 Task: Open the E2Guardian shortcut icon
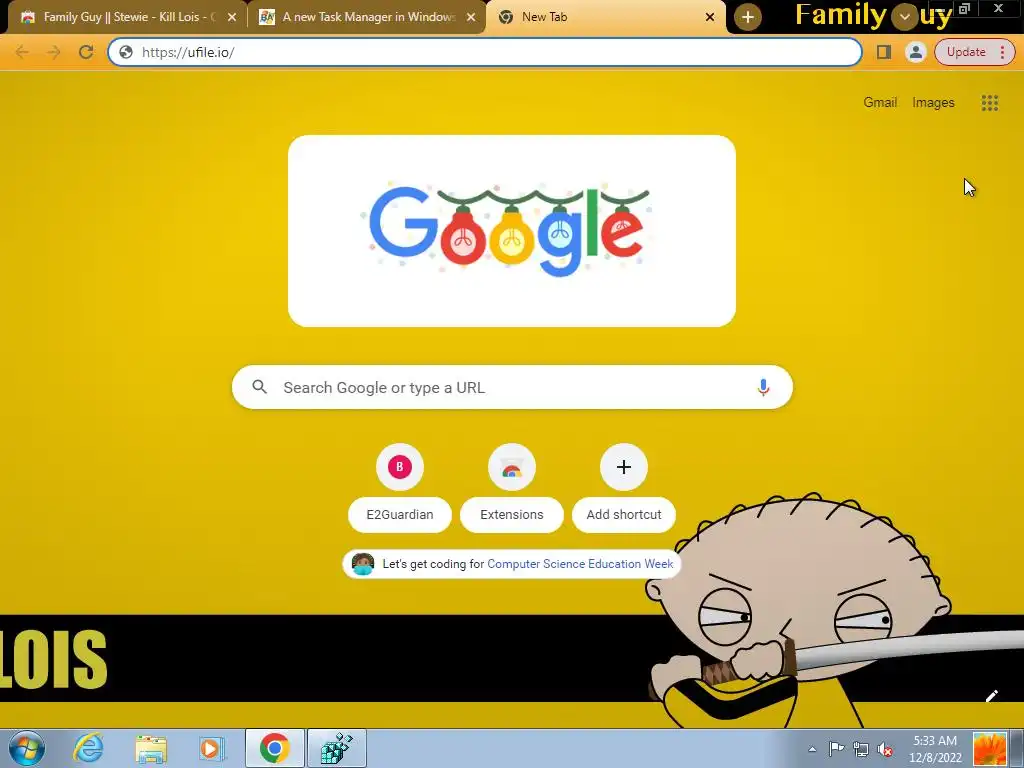(400, 467)
